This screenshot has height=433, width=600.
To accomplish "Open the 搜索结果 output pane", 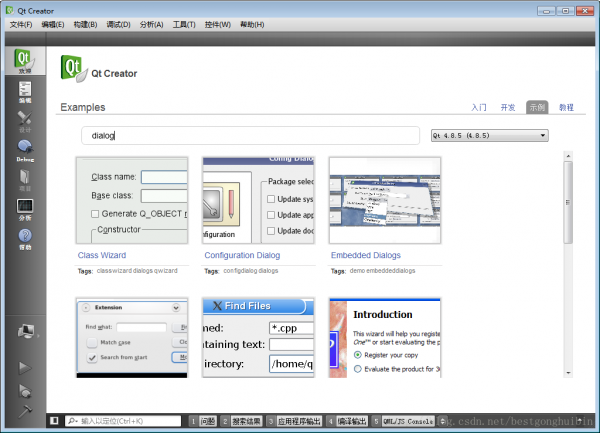I will 241,421.
